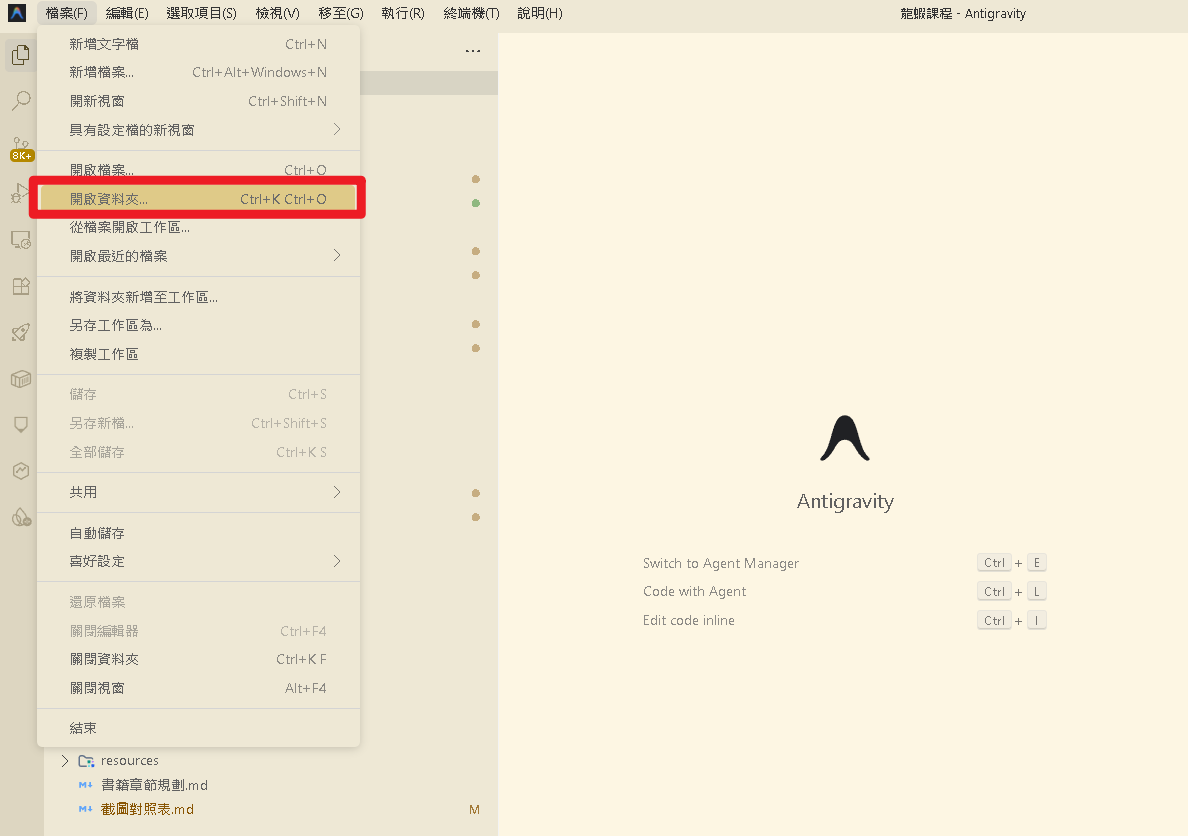
Task: Open the 終端機(T) menu
Action: coord(471,13)
